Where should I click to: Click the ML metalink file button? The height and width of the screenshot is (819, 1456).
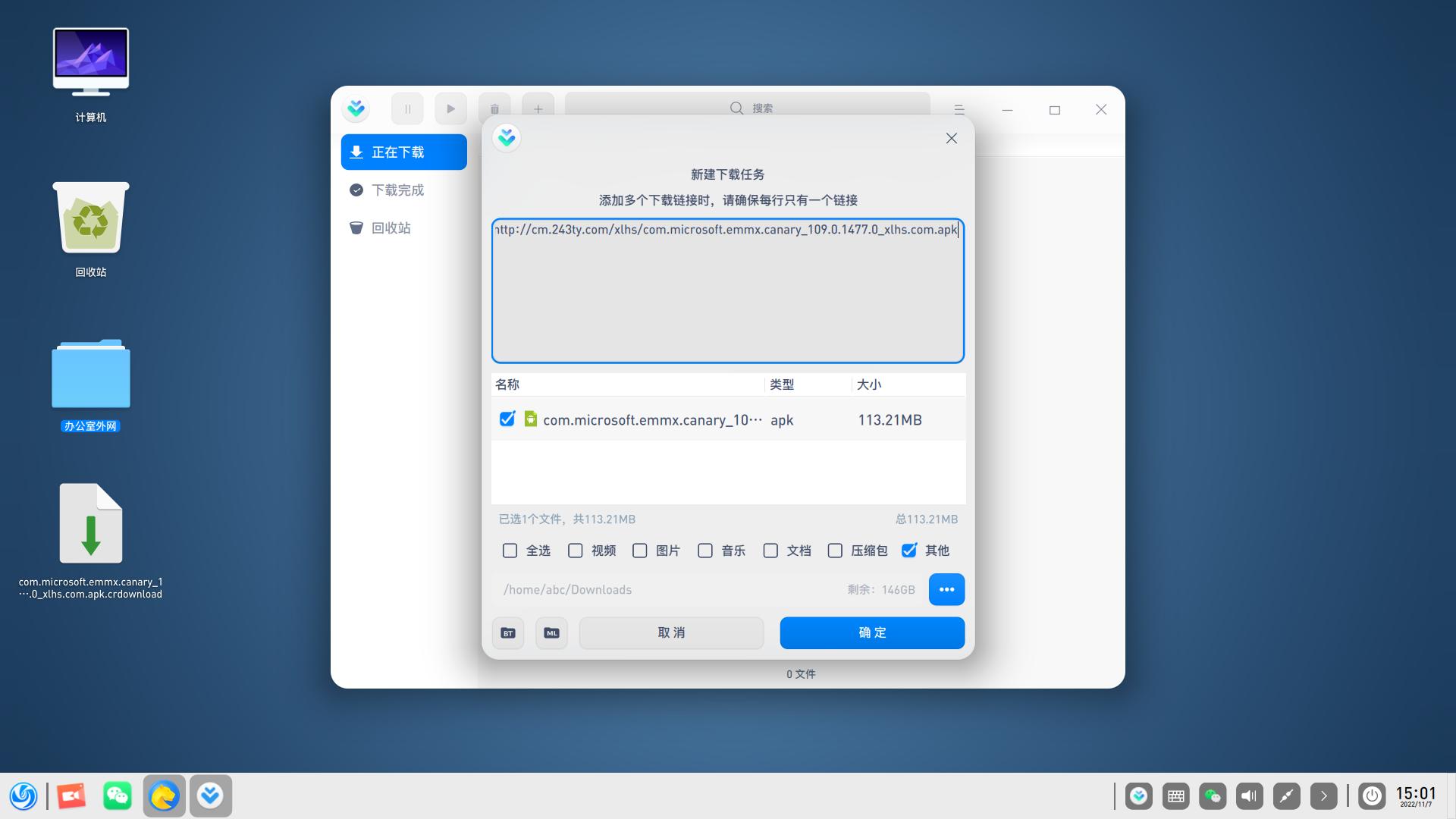551,633
